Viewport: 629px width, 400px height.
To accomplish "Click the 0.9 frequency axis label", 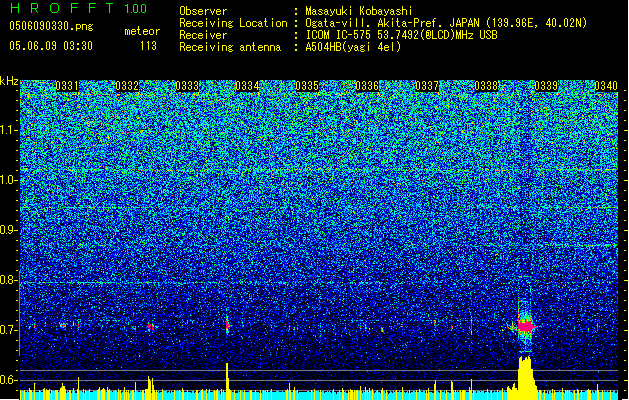I will (8, 230).
